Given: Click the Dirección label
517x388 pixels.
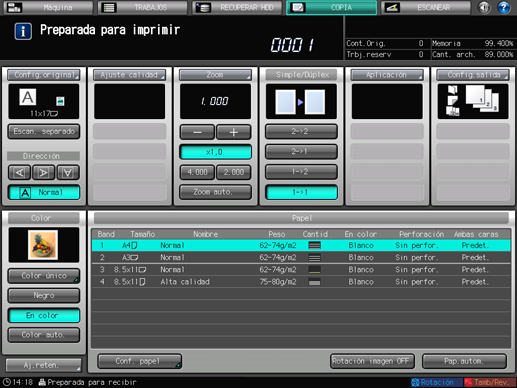Looking at the screenshot, I should (x=43, y=156).
